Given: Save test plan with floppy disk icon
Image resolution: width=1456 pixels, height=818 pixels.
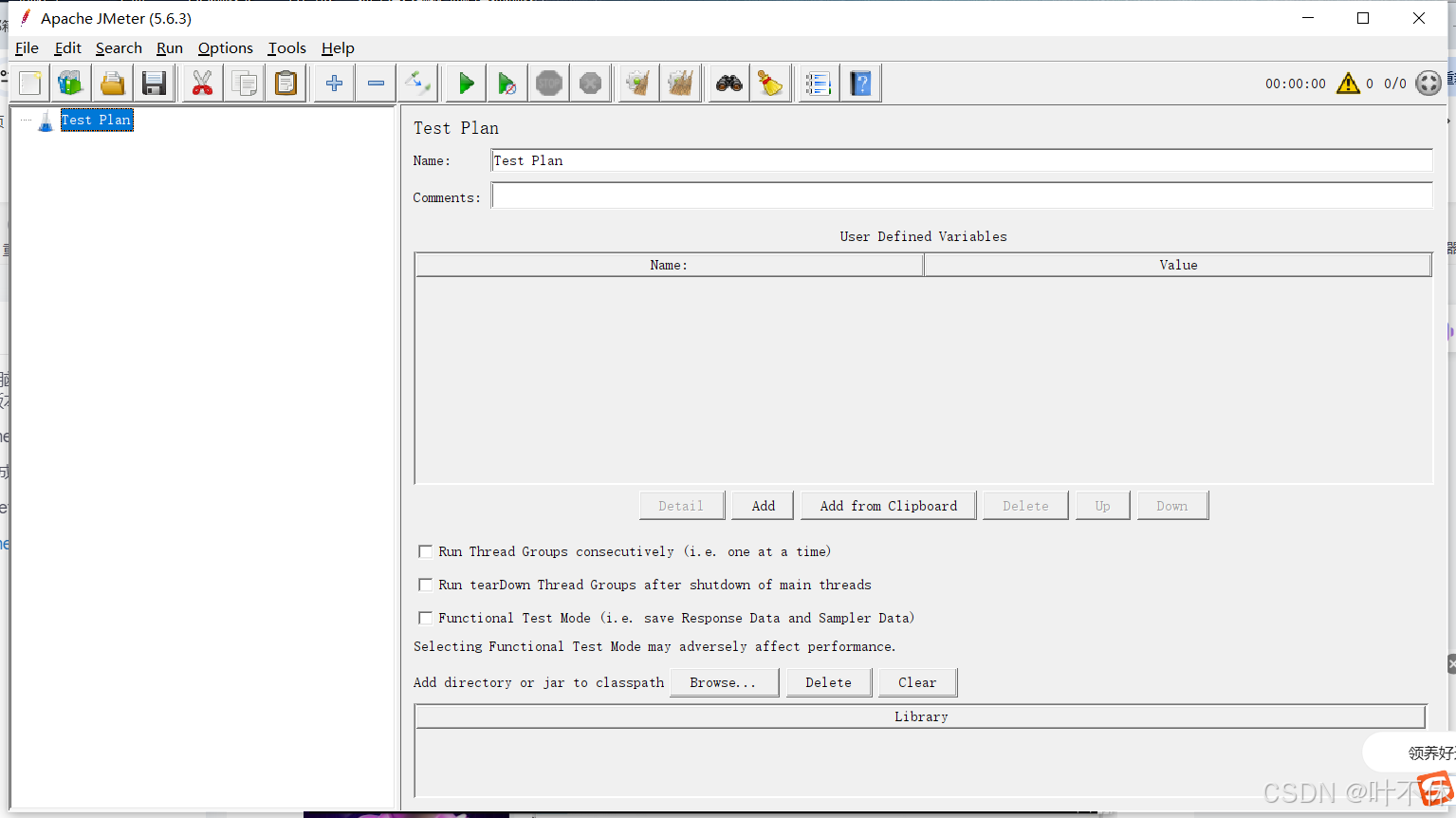Looking at the screenshot, I should click(154, 84).
